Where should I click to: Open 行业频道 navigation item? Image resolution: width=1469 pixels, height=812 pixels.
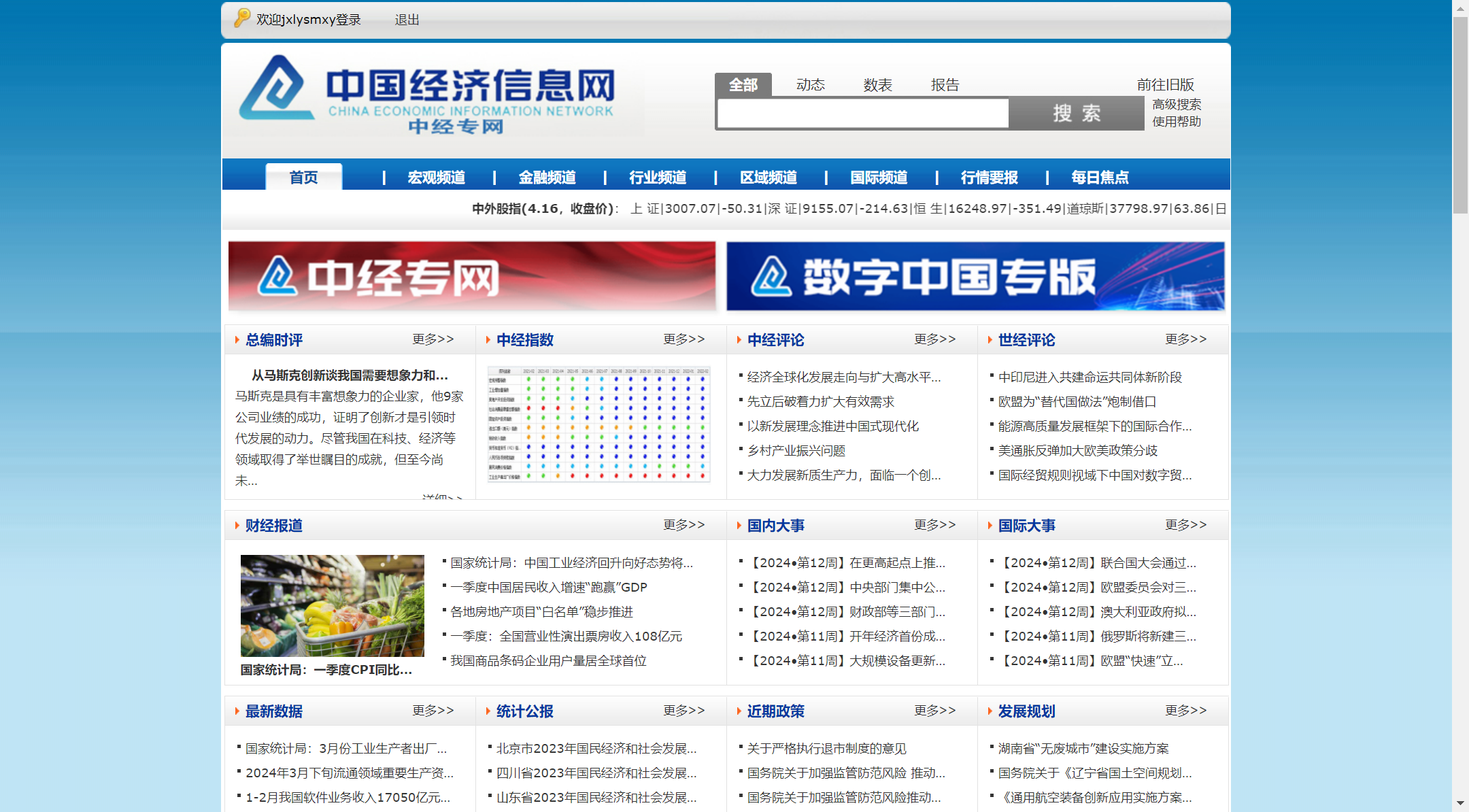coord(658,177)
